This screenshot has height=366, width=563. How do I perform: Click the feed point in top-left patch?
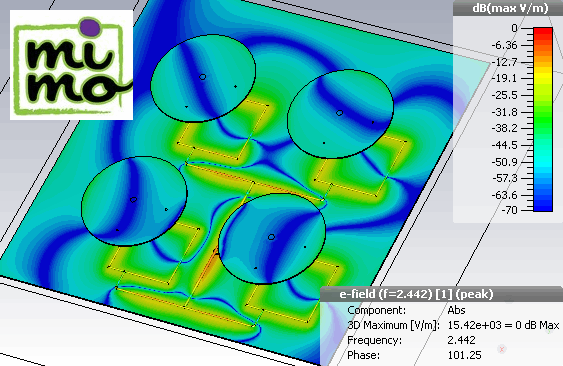[x=203, y=77]
